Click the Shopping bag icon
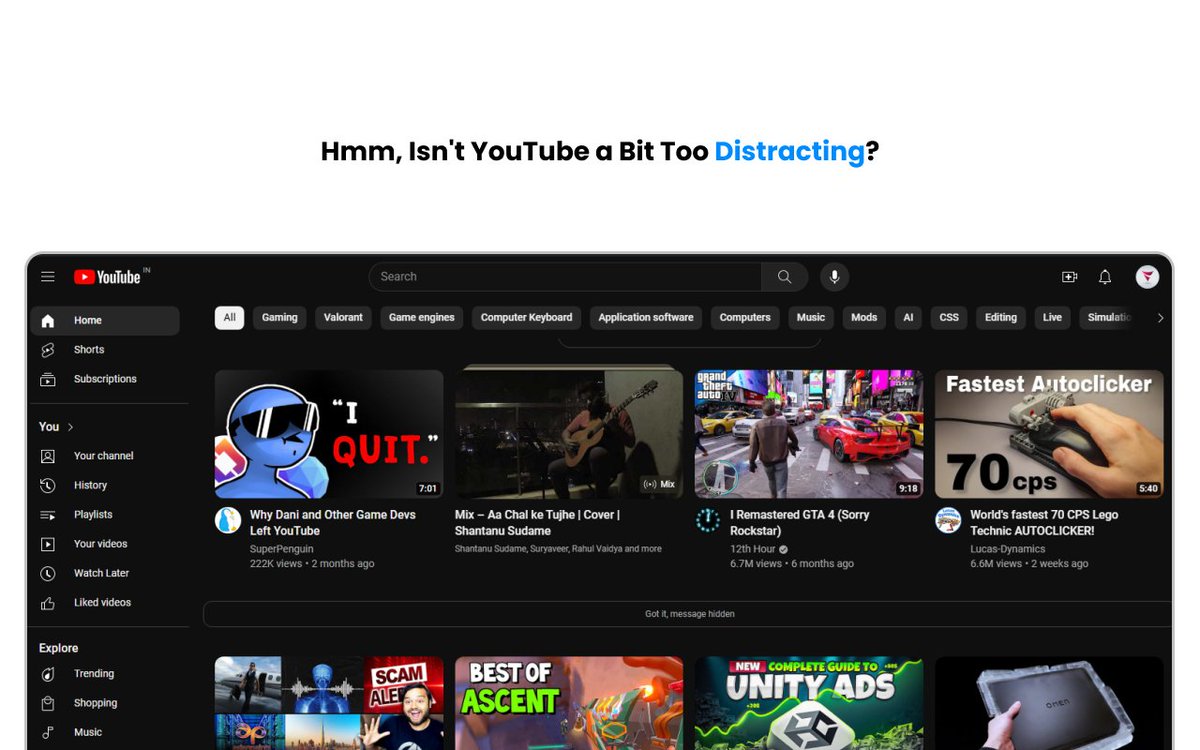 pos(48,703)
